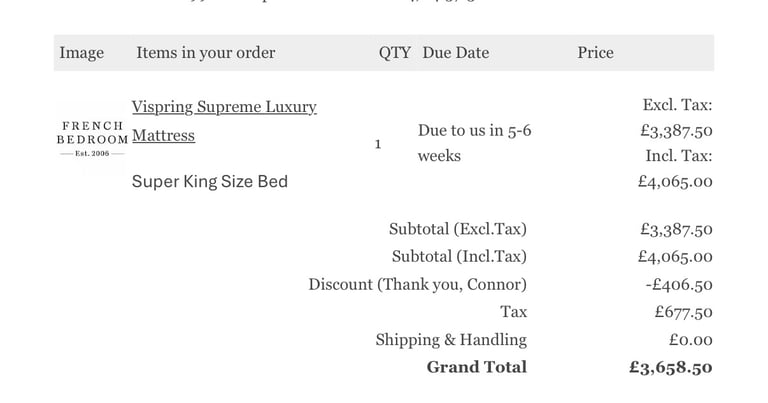The width and height of the screenshot is (768, 403).
Task: Click the Due Date column header
Action: [x=456, y=52]
